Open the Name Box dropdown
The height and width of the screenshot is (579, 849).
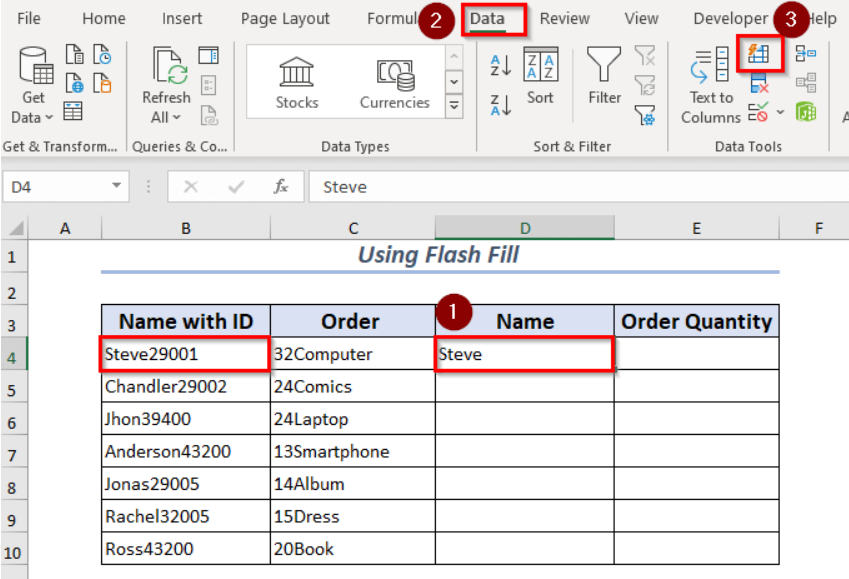click(x=116, y=186)
